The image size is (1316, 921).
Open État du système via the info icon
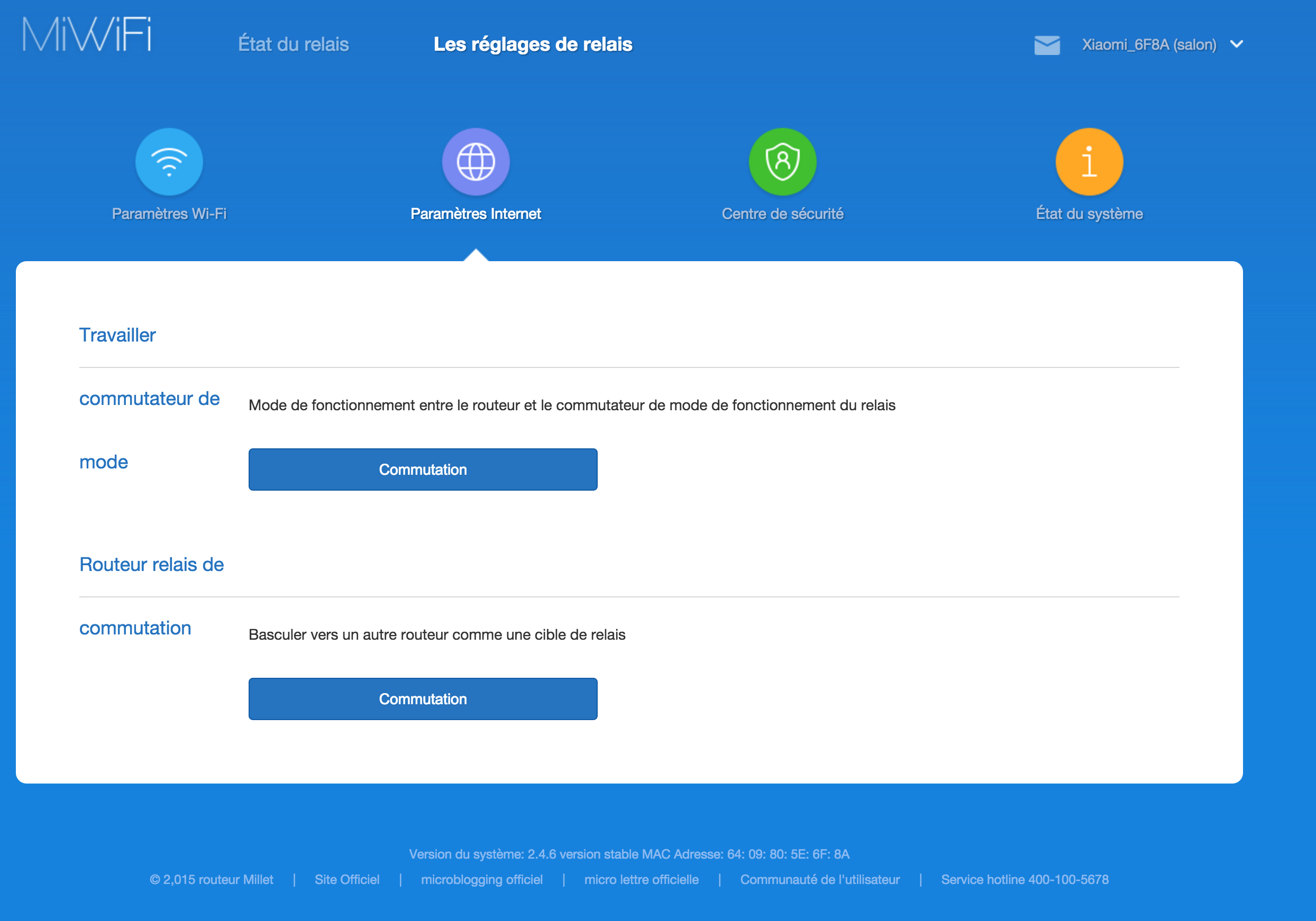1089,162
